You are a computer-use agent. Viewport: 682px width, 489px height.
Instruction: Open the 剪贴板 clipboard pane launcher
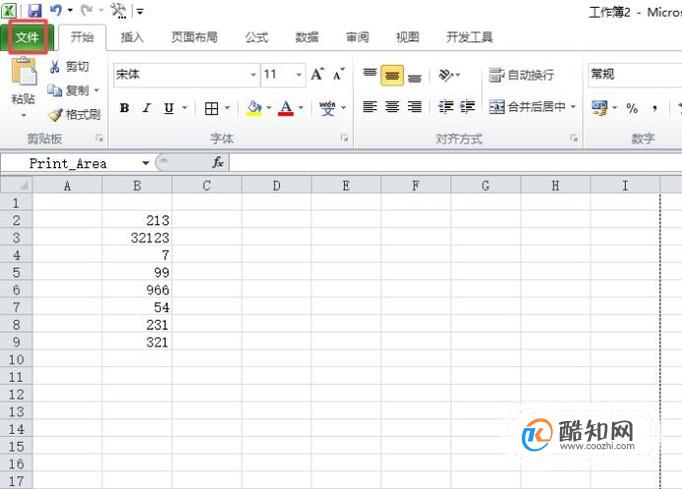pyautogui.click(x=99, y=138)
